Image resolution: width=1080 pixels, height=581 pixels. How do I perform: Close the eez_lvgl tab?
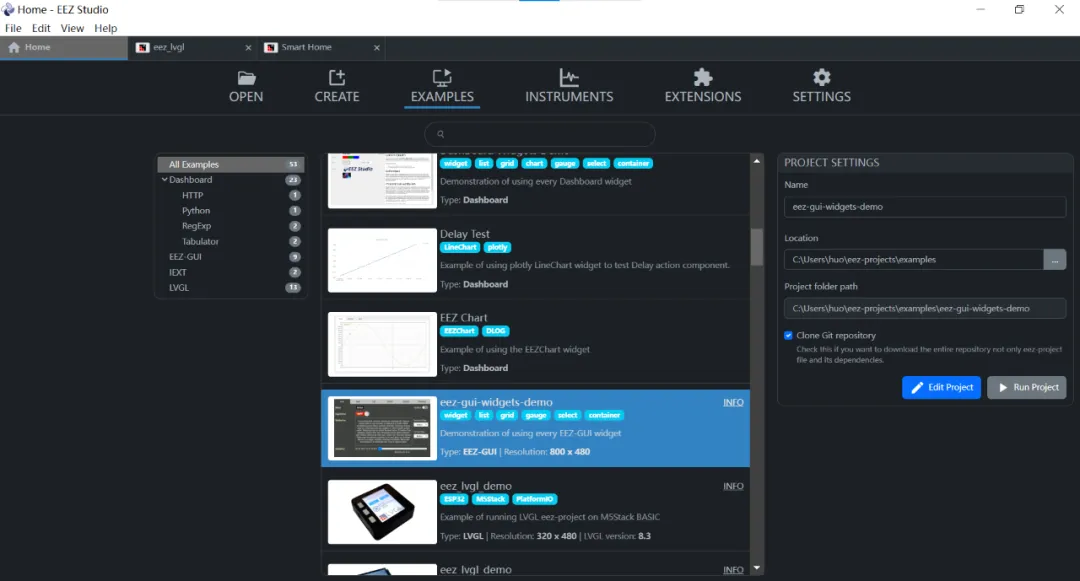(249, 47)
